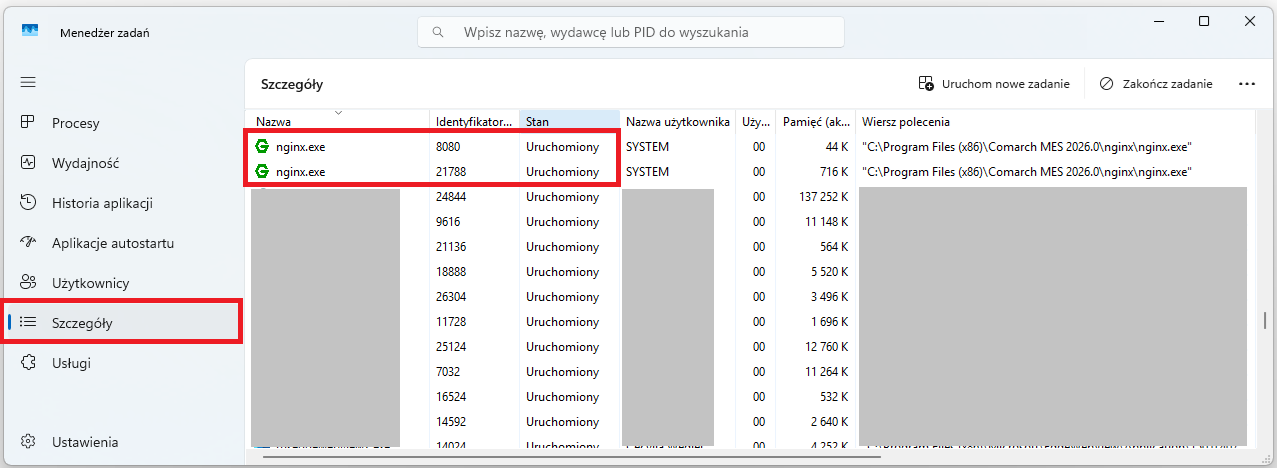Open the hamburger navigation menu icon
Image resolution: width=1277 pixels, height=468 pixels.
[x=28, y=82]
